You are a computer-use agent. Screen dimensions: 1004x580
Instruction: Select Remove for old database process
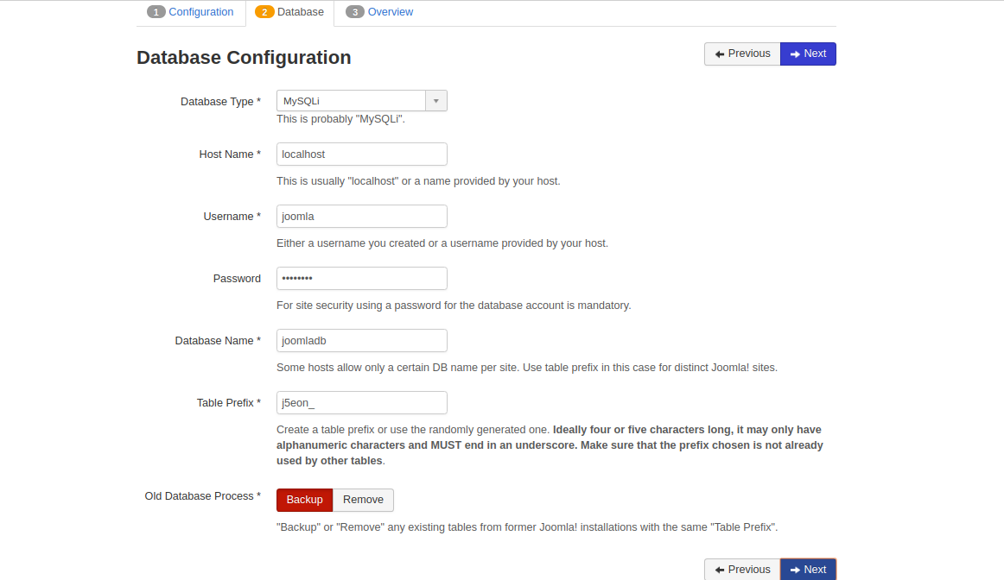[x=363, y=500]
